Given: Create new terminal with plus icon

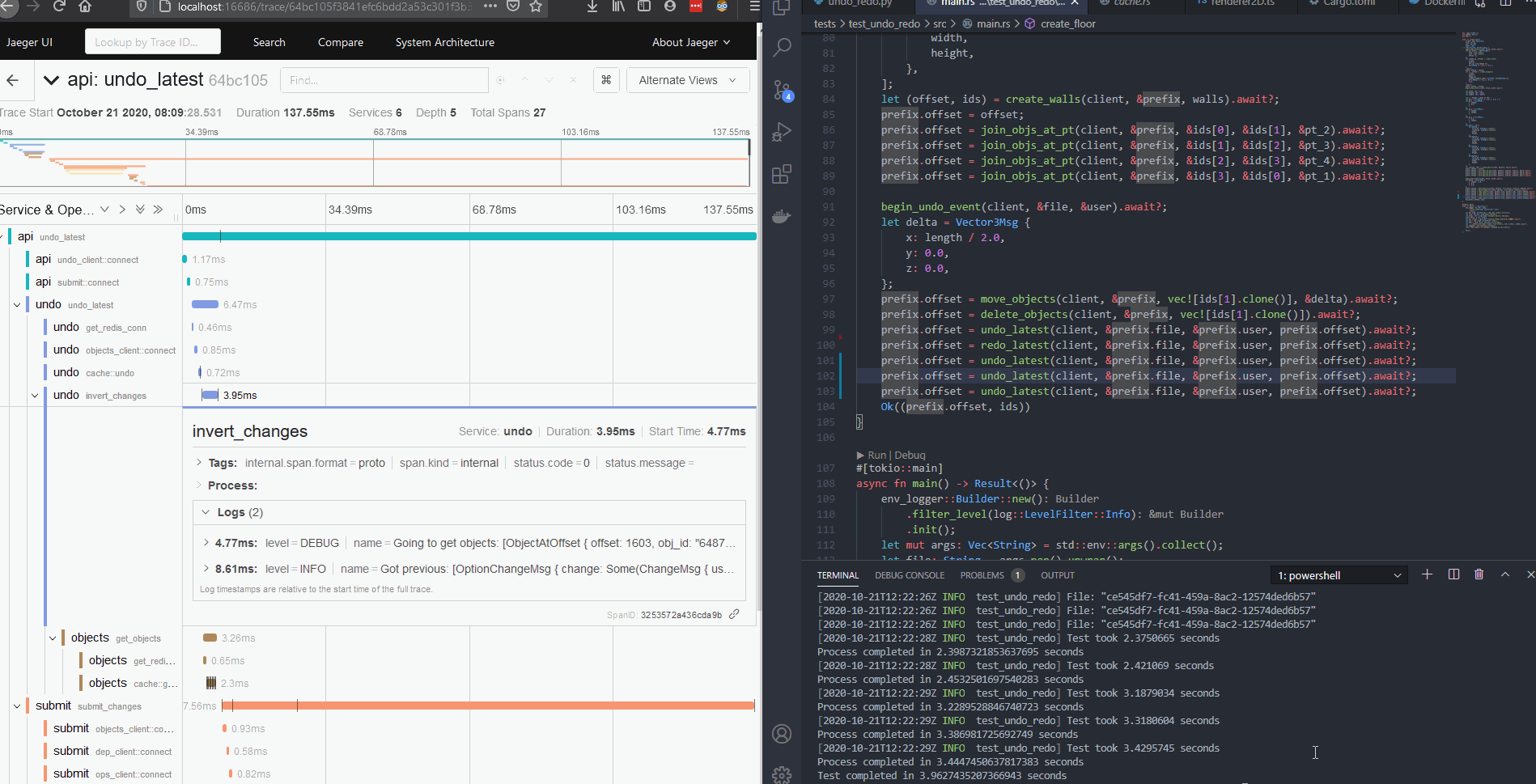Looking at the screenshot, I should point(1427,574).
